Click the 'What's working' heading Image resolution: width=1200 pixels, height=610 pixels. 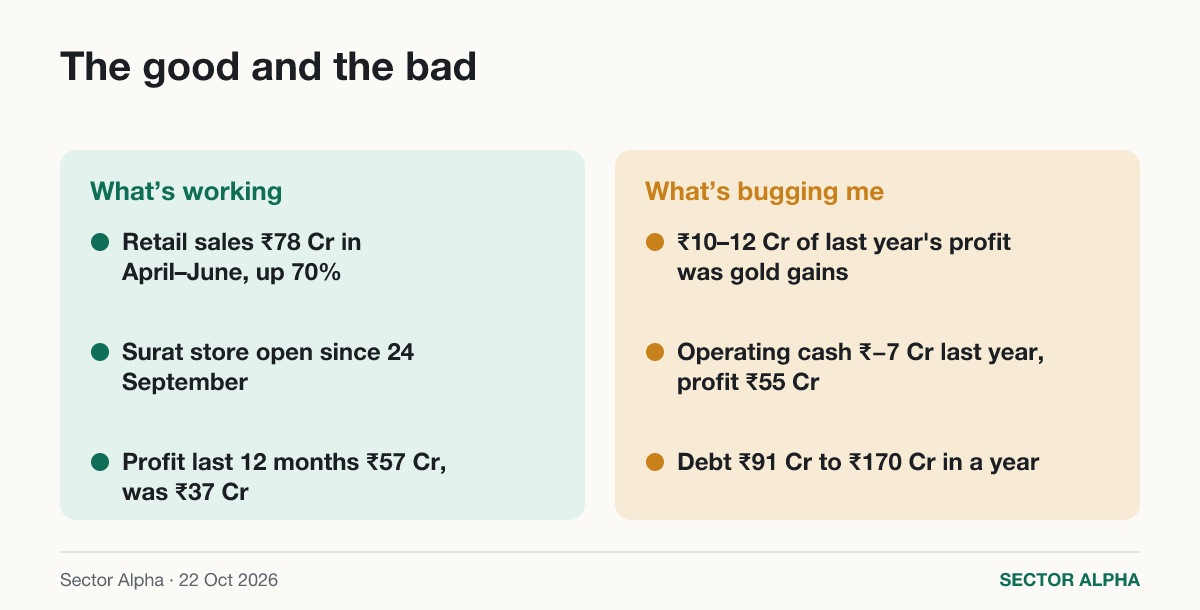click(186, 191)
